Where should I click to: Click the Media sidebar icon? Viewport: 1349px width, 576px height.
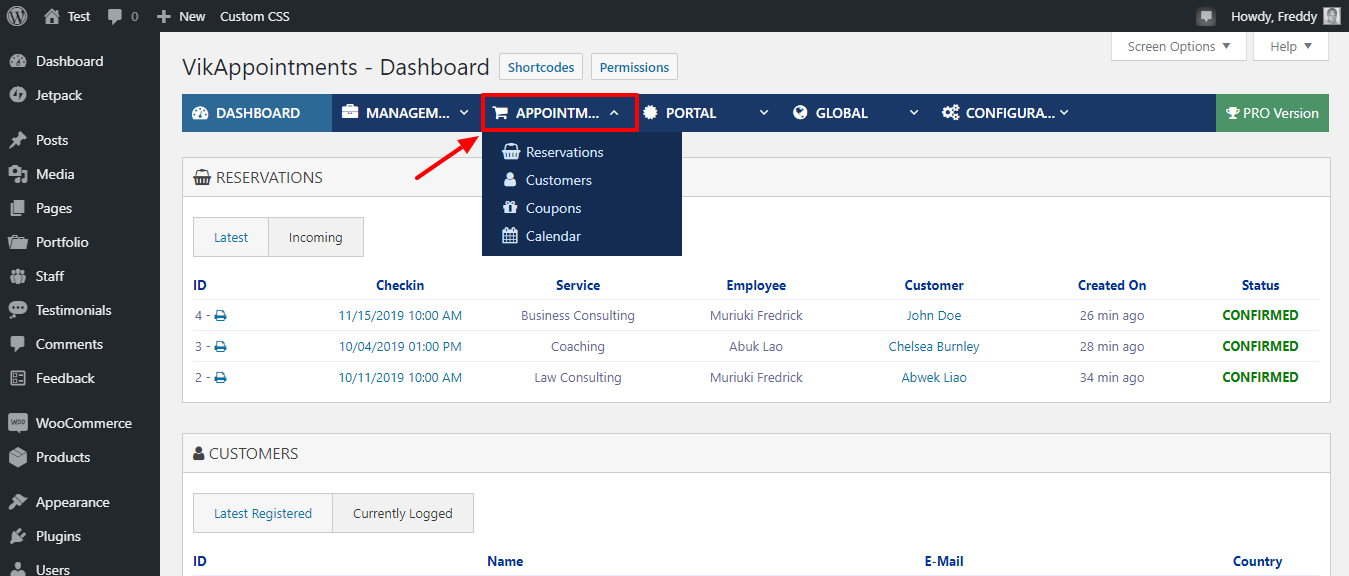[x=18, y=174]
